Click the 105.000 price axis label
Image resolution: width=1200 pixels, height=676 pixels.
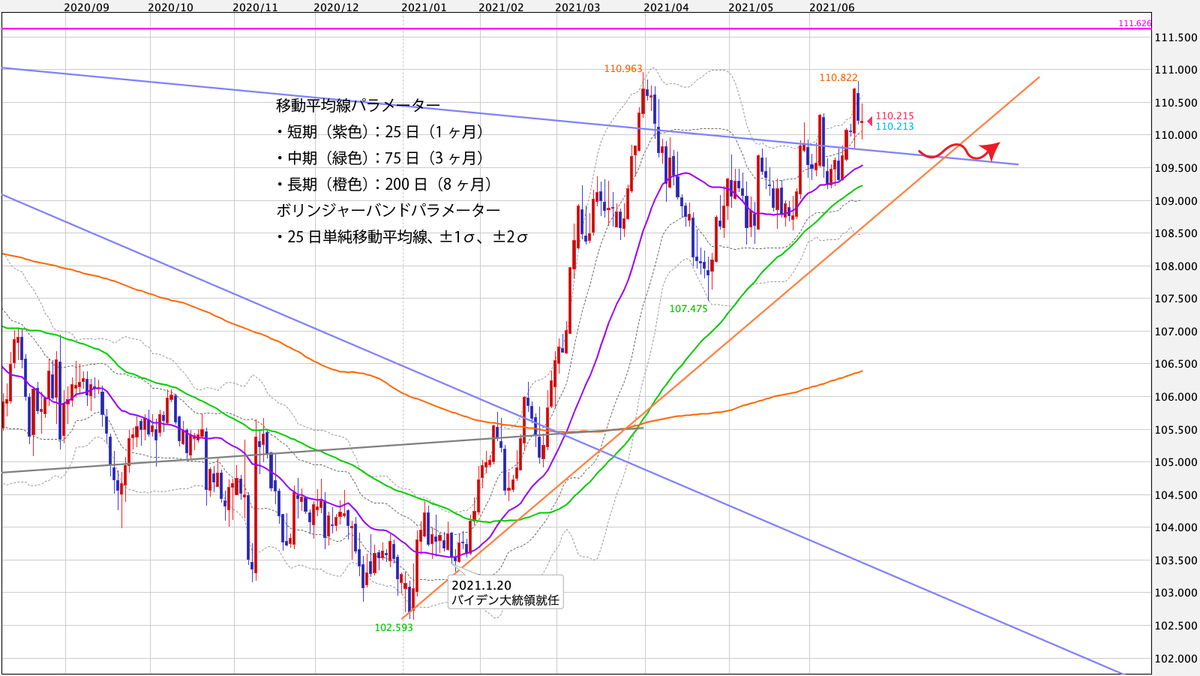[x=1176, y=463]
